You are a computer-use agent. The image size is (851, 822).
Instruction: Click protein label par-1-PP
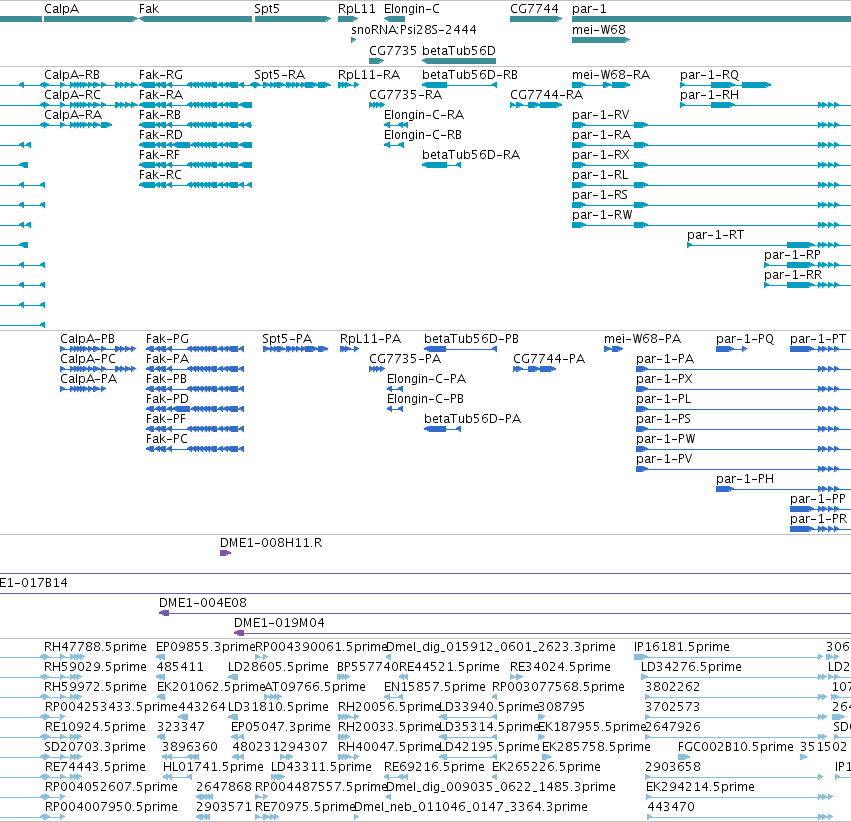point(818,499)
